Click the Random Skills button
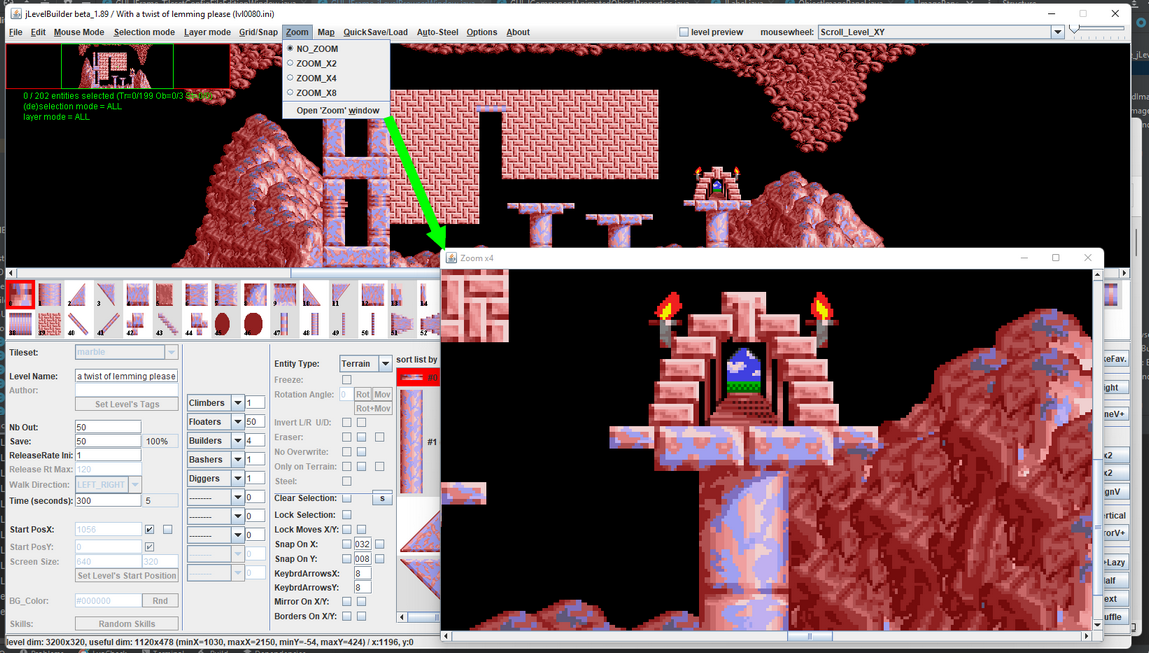Image resolution: width=1149 pixels, height=653 pixels. pos(127,624)
